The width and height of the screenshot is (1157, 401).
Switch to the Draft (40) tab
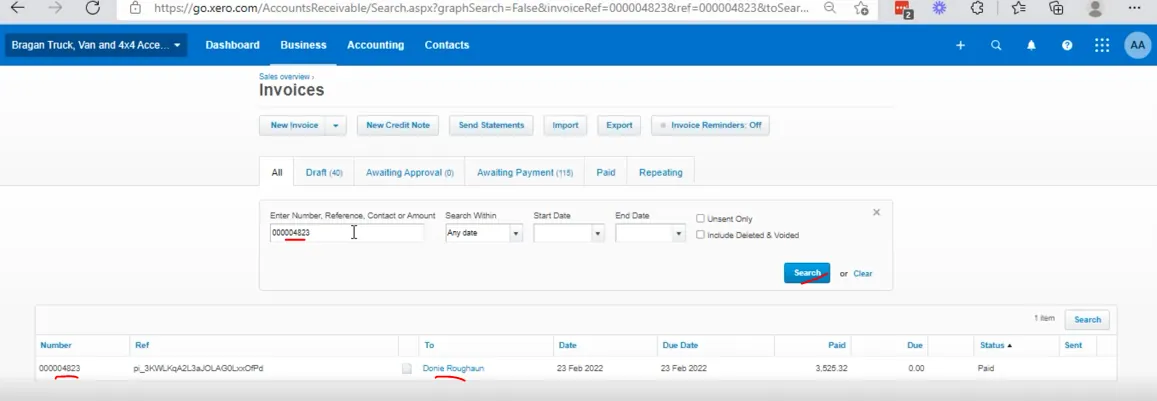(x=324, y=172)
